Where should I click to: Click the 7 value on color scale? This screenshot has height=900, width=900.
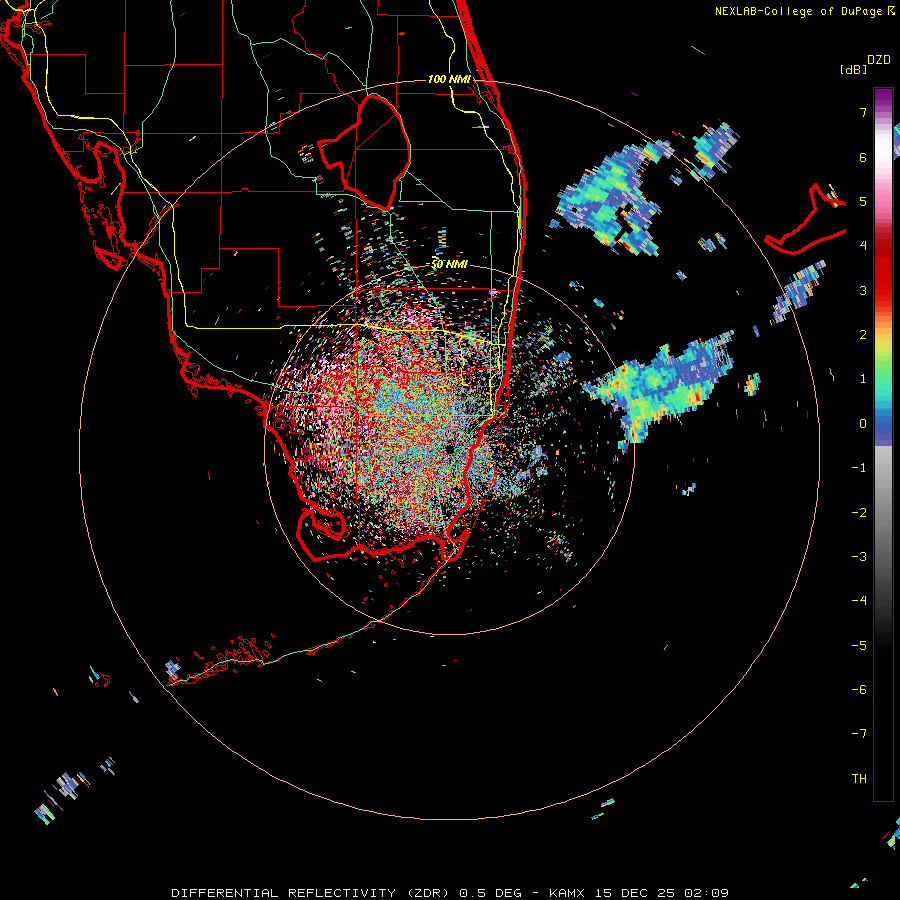point(863,112)
